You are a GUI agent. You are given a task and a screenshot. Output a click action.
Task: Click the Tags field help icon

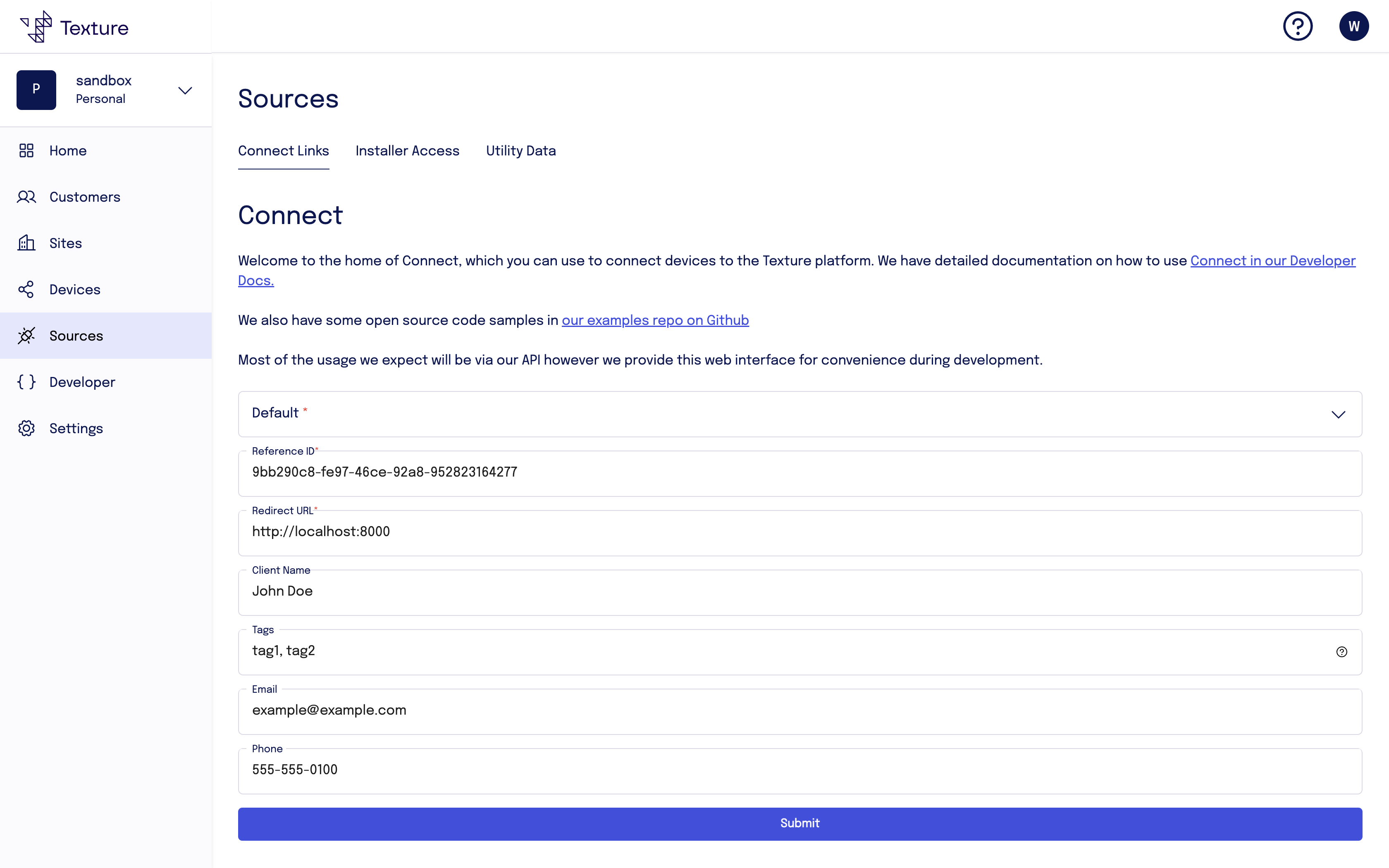[x=1341, y=651]
